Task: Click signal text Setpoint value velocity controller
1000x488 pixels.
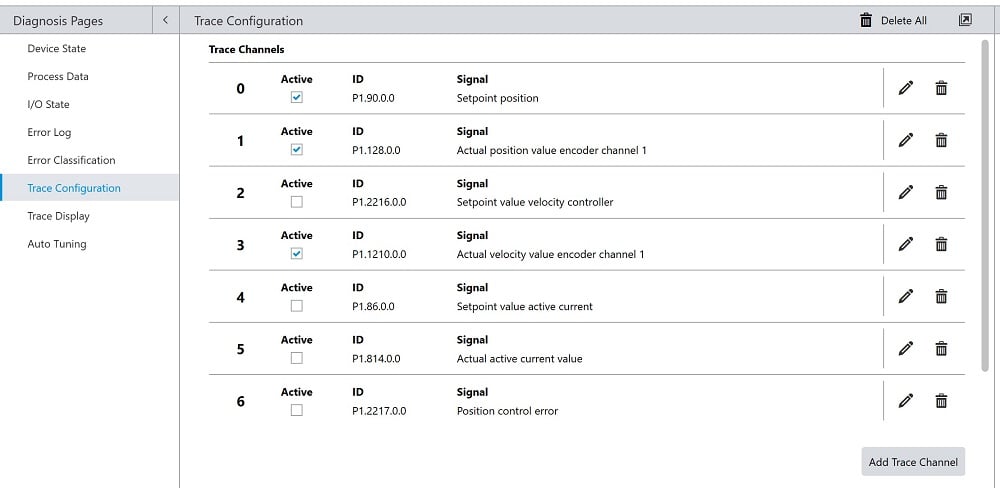Action: click(x=535, y=202)
